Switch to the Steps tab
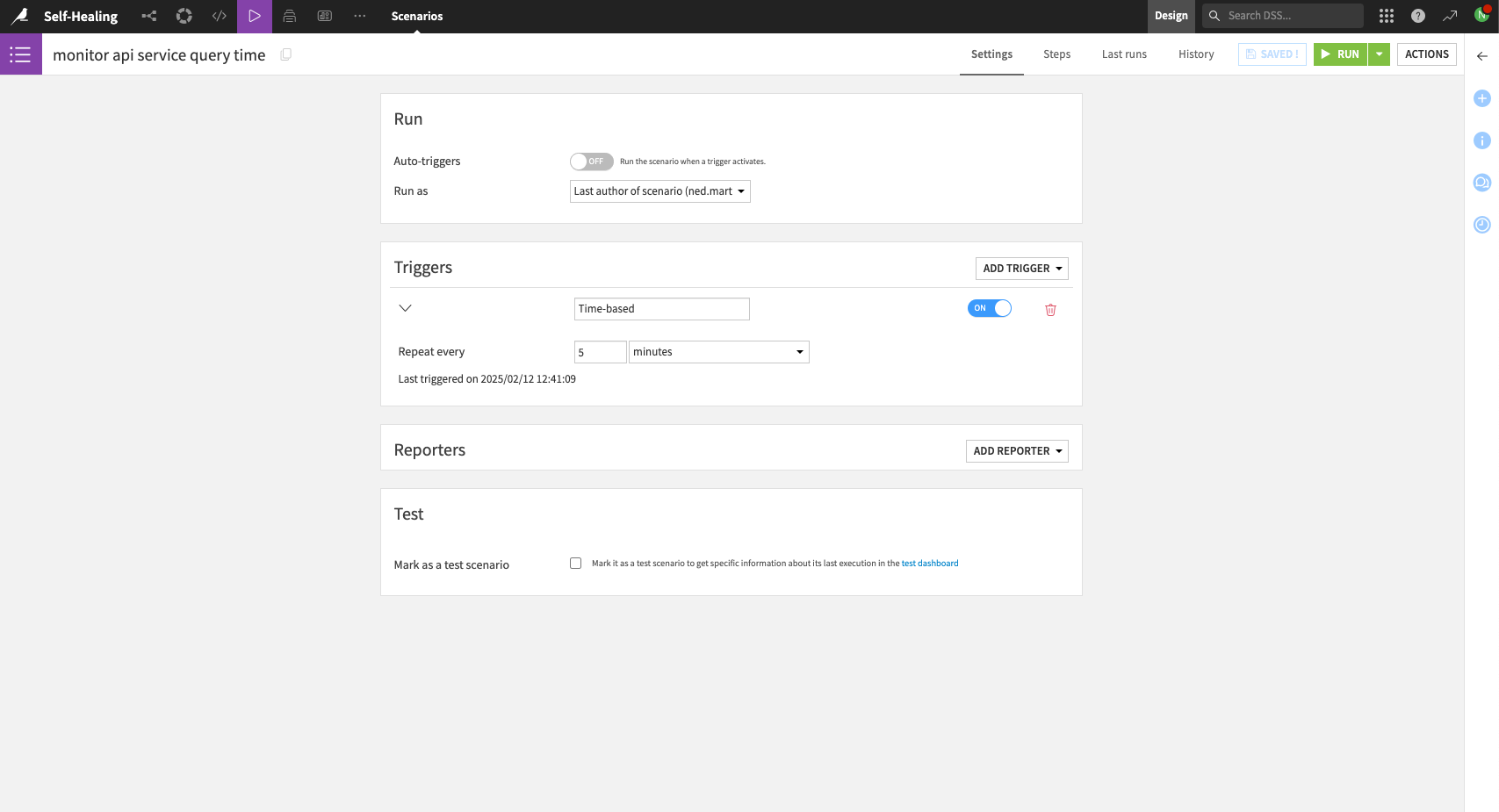 [x=1056, y=54]
